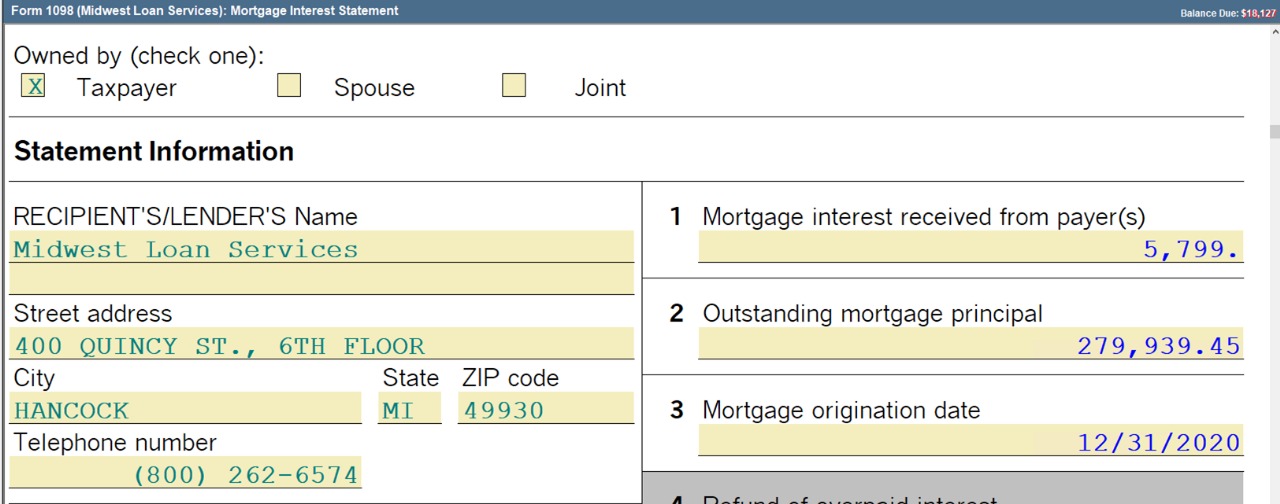Click the empty second lender name line

point(322,280)
